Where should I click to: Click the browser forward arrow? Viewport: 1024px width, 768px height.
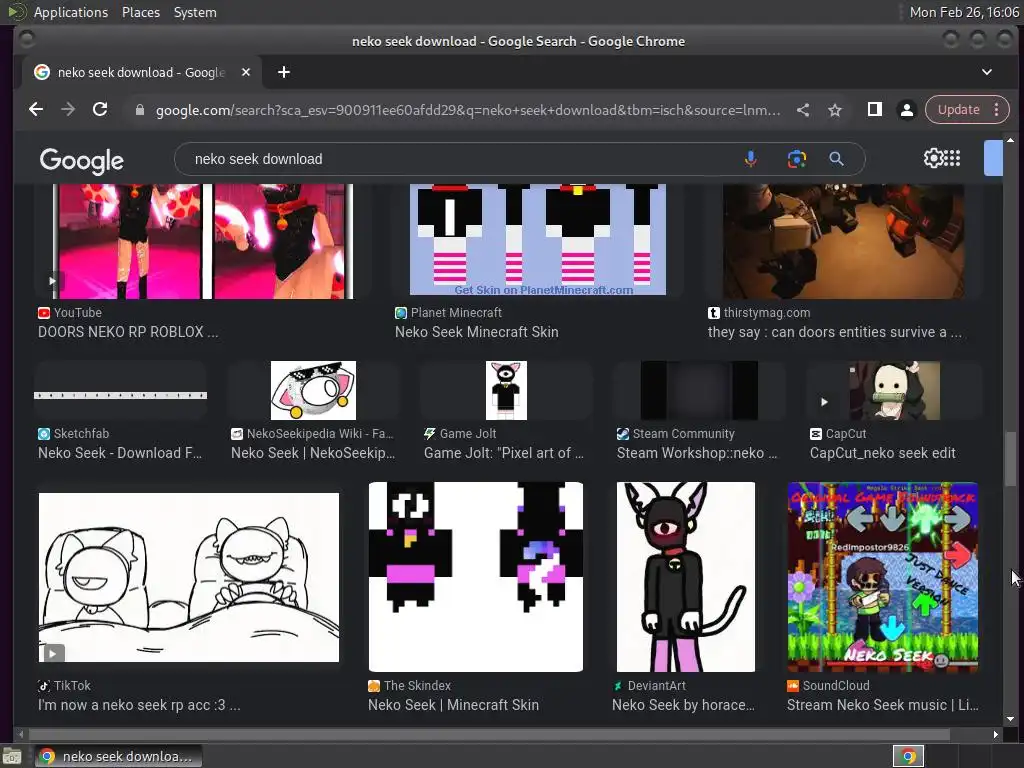pyautogui.click(x=68, y=110)
